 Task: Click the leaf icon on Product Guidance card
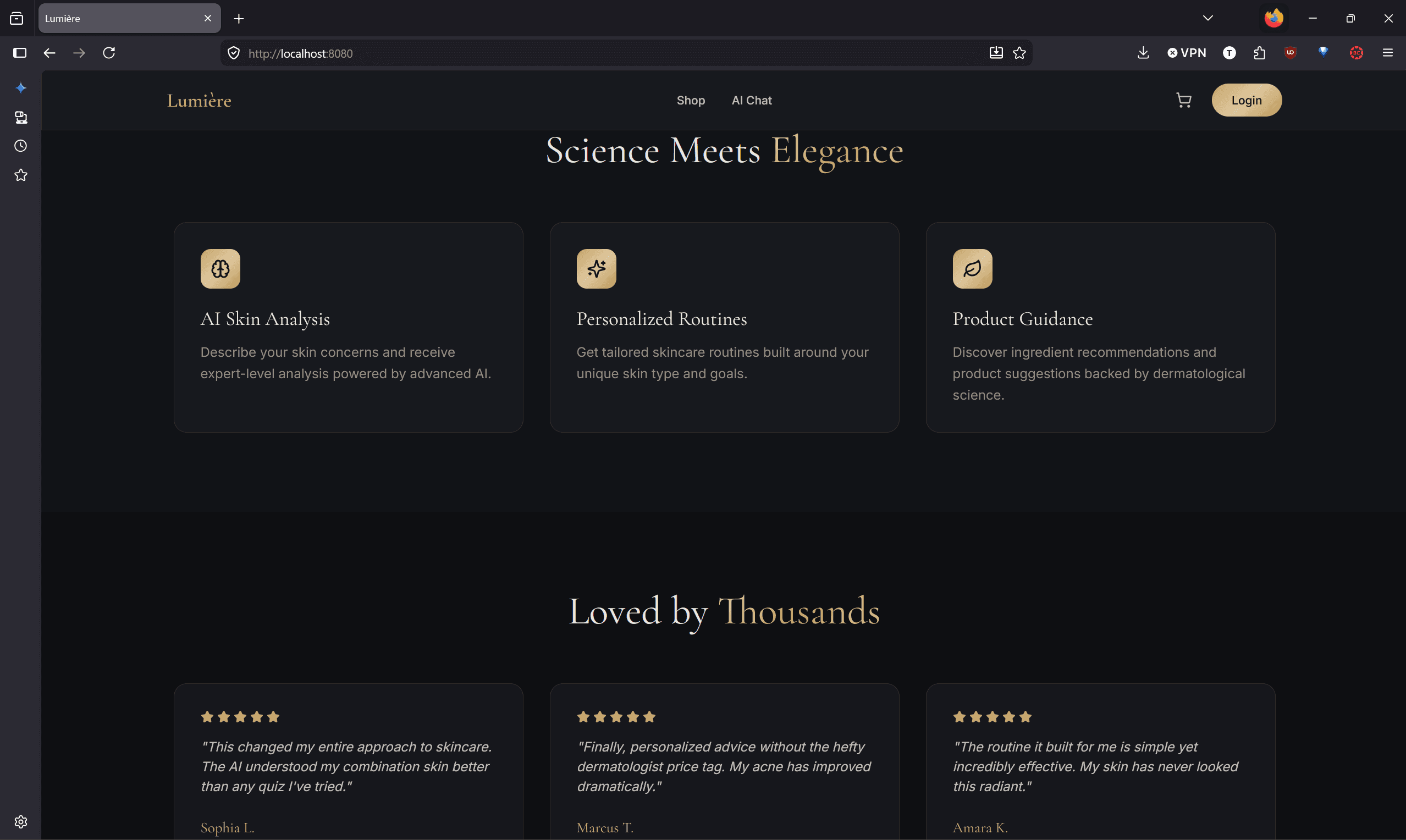(972, 269)
